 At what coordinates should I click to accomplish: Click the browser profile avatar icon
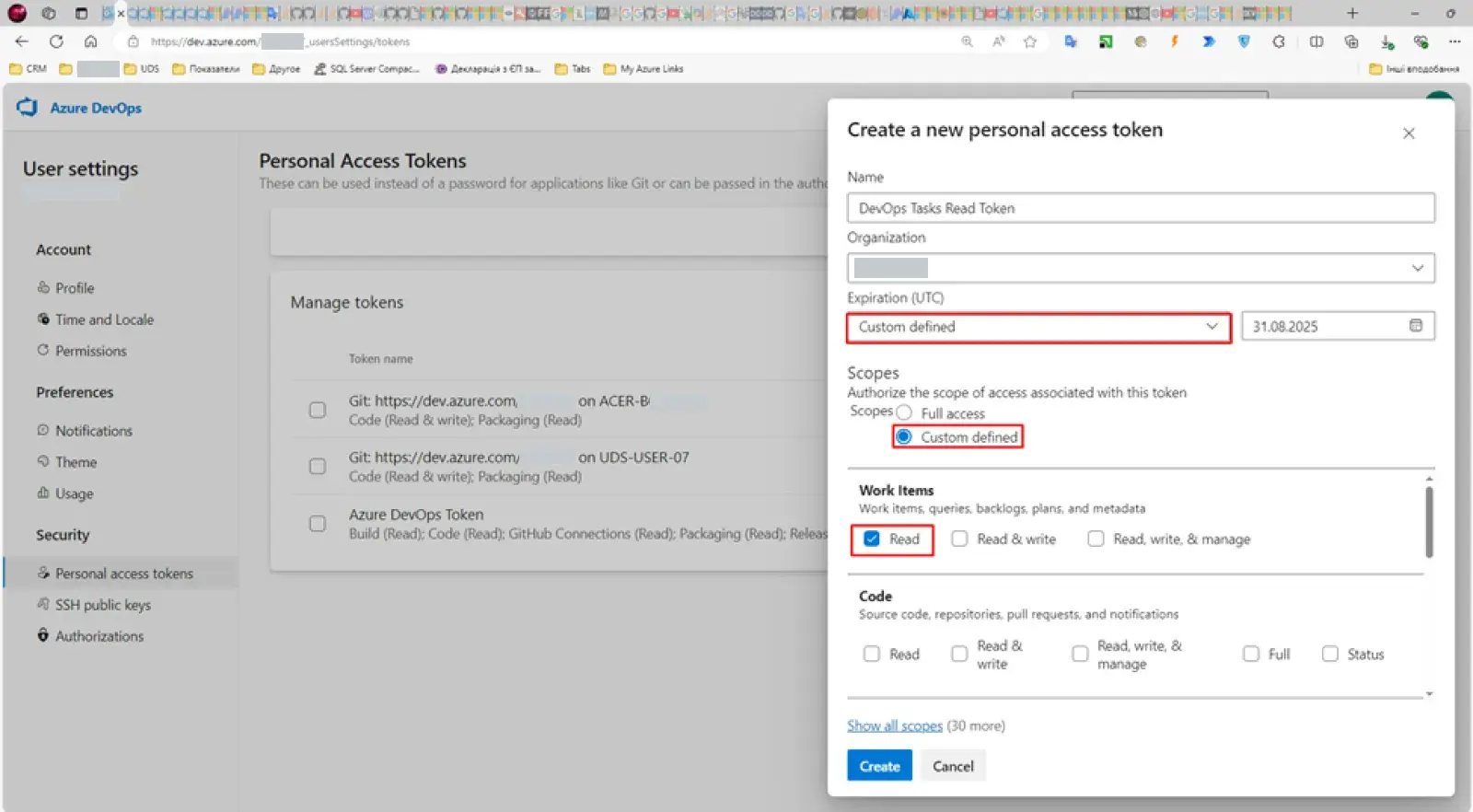17,13
